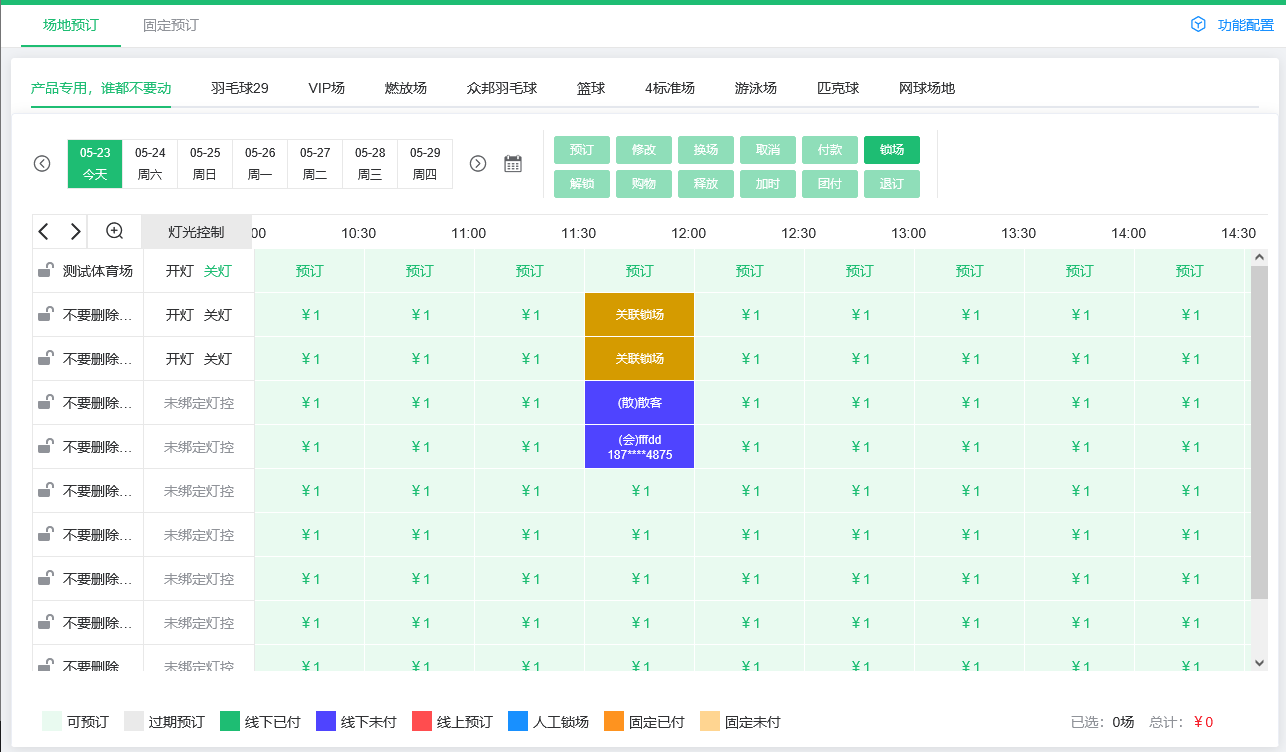1286x752 pixels.
Task: Select the 匹克球 venue tab
Action: [x=838, y=88]
